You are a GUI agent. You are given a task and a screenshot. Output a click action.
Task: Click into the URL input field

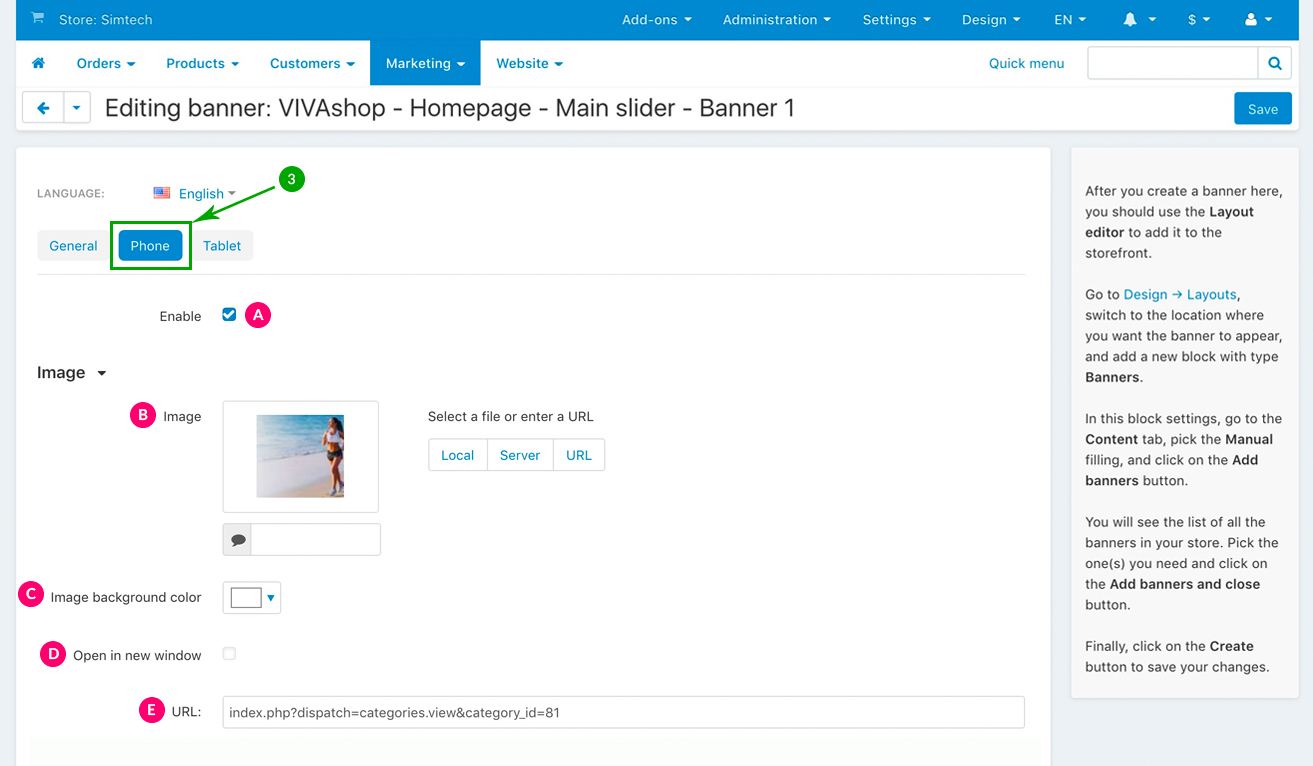(x=623, y=712)
